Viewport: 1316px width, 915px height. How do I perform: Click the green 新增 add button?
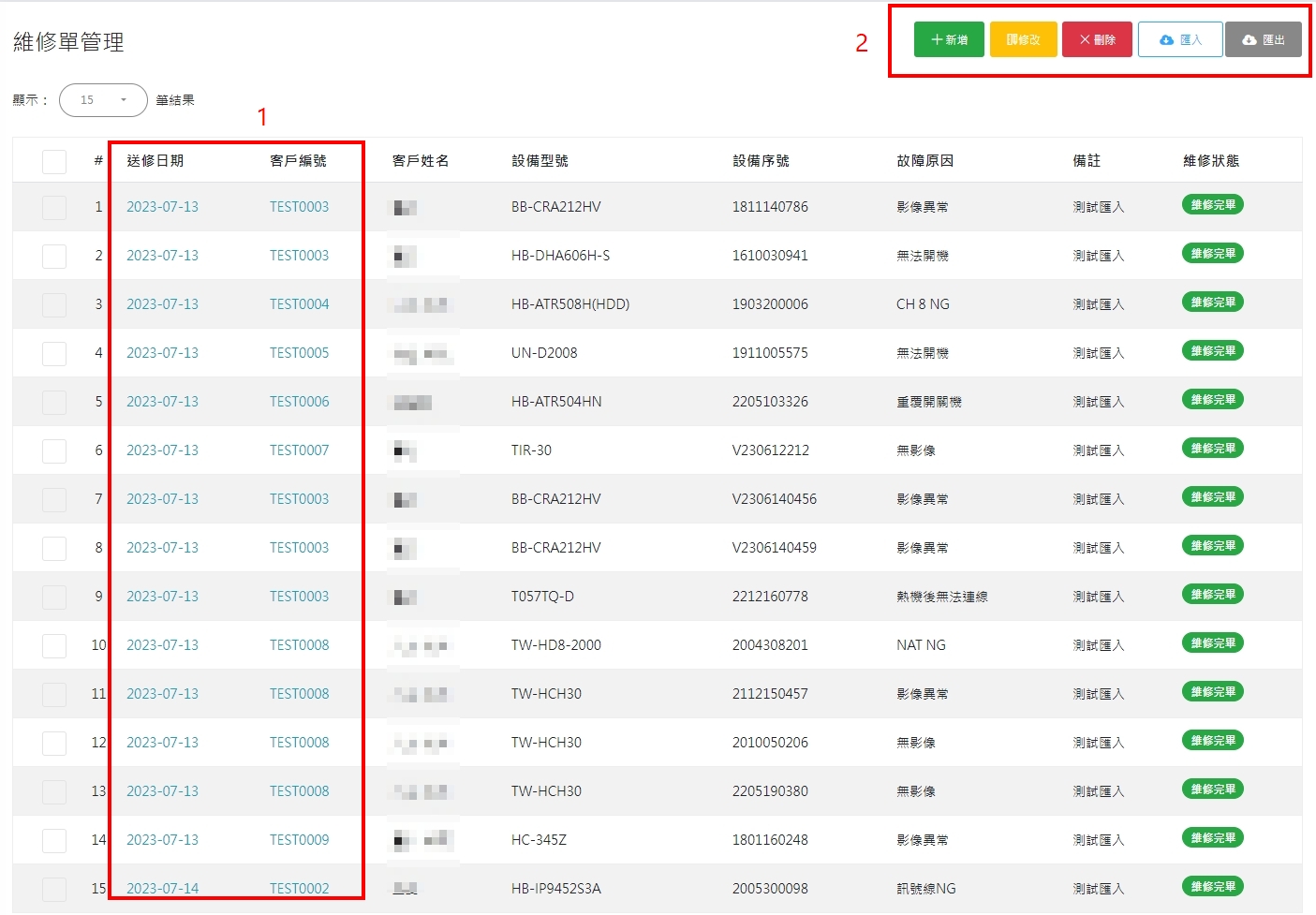(949, 39)
